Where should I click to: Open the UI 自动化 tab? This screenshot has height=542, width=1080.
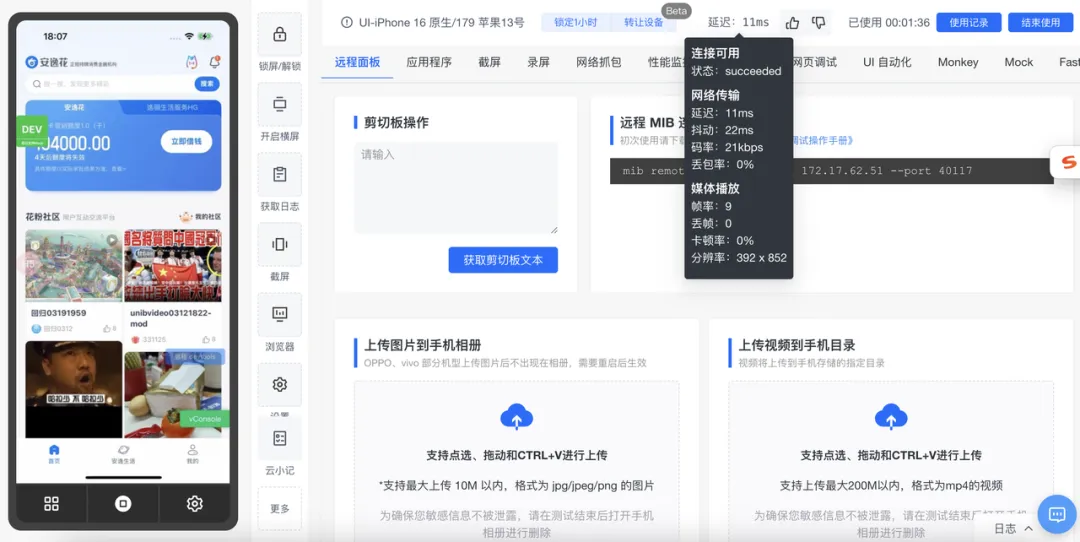887,62
